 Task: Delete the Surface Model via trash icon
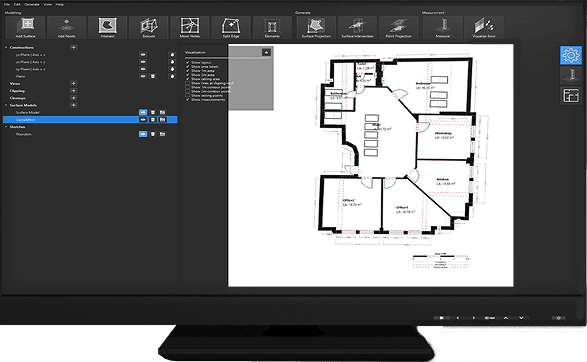click(153, 112)
